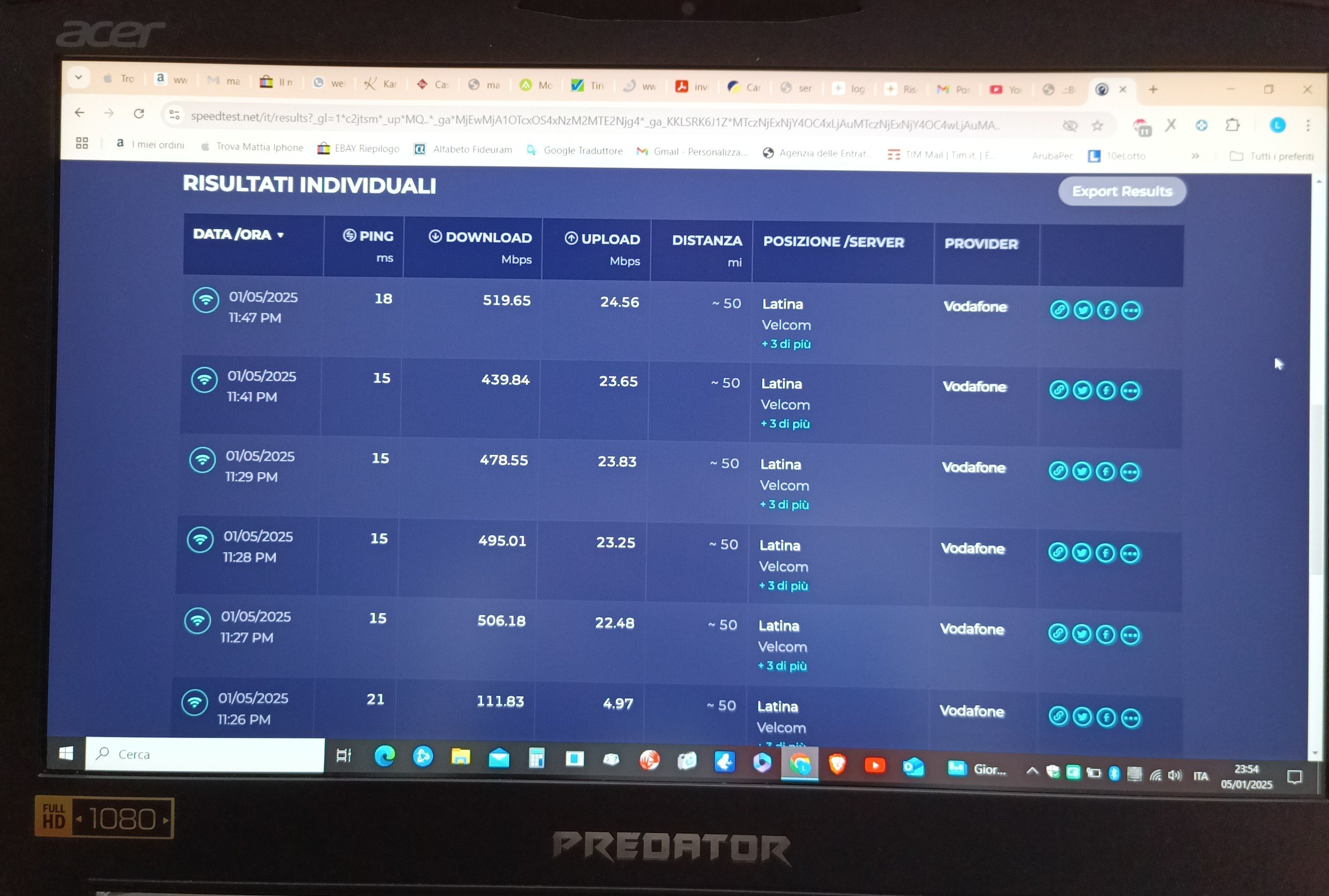This screenshot has height=896, width=1329.
Task: Expand '+3 di più' for 11:47 PM test
Action: point(786,344)
